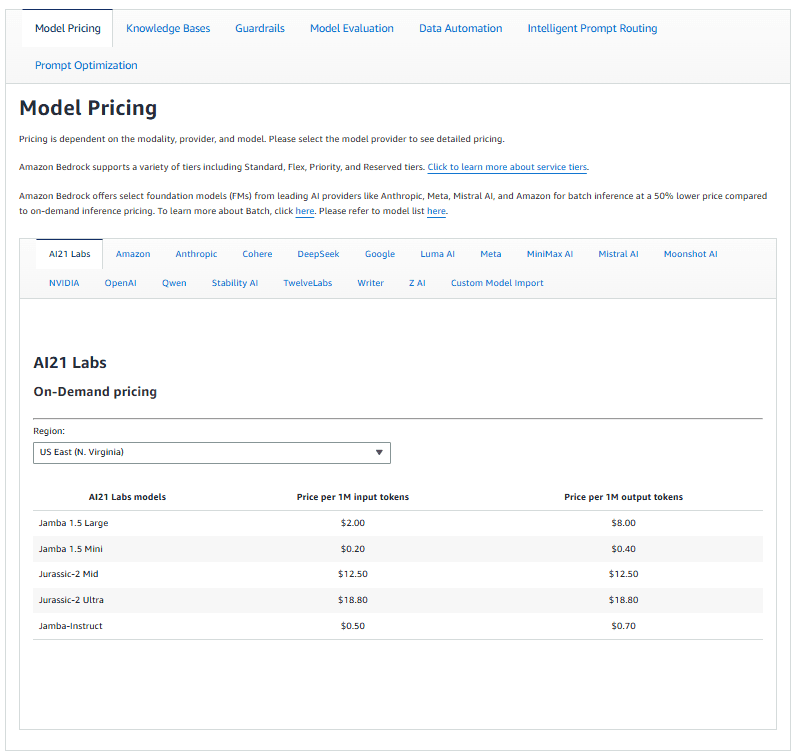Open the Data Automation tab
Viewport: 803px width, 752px height.
(x=460, y=28)
